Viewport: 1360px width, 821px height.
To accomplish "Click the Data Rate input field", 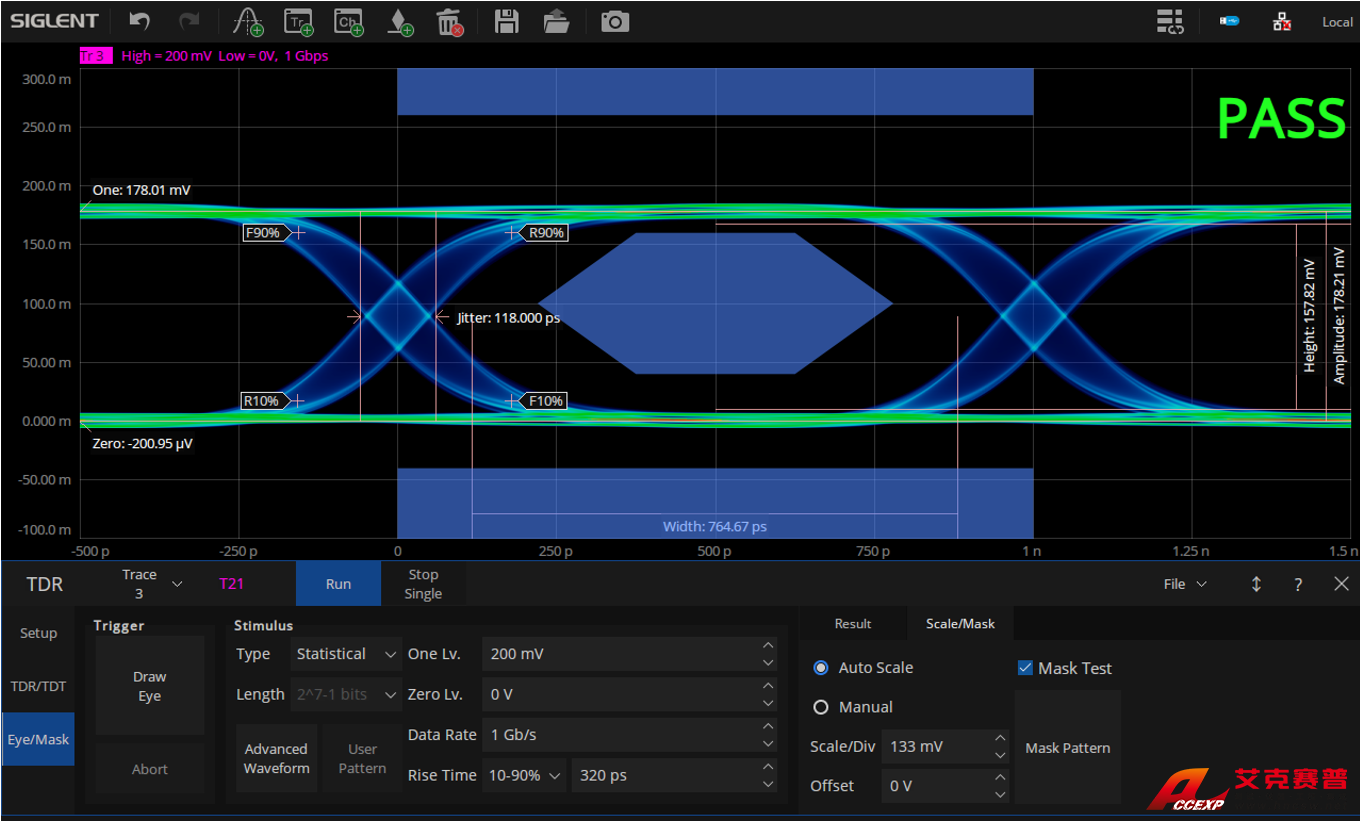I will coord(620,735).
